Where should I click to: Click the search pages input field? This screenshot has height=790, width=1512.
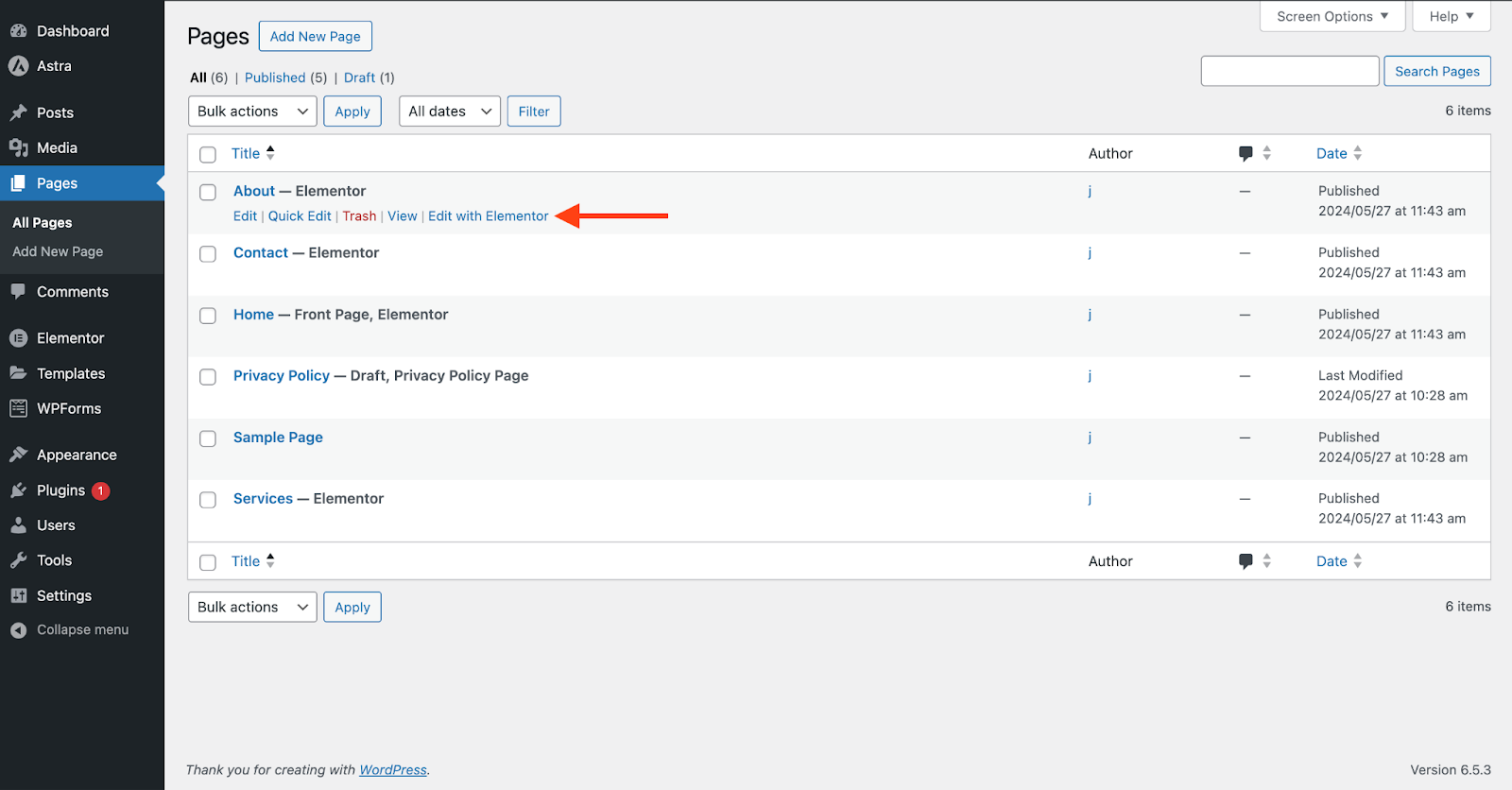tap(1290, 71)
